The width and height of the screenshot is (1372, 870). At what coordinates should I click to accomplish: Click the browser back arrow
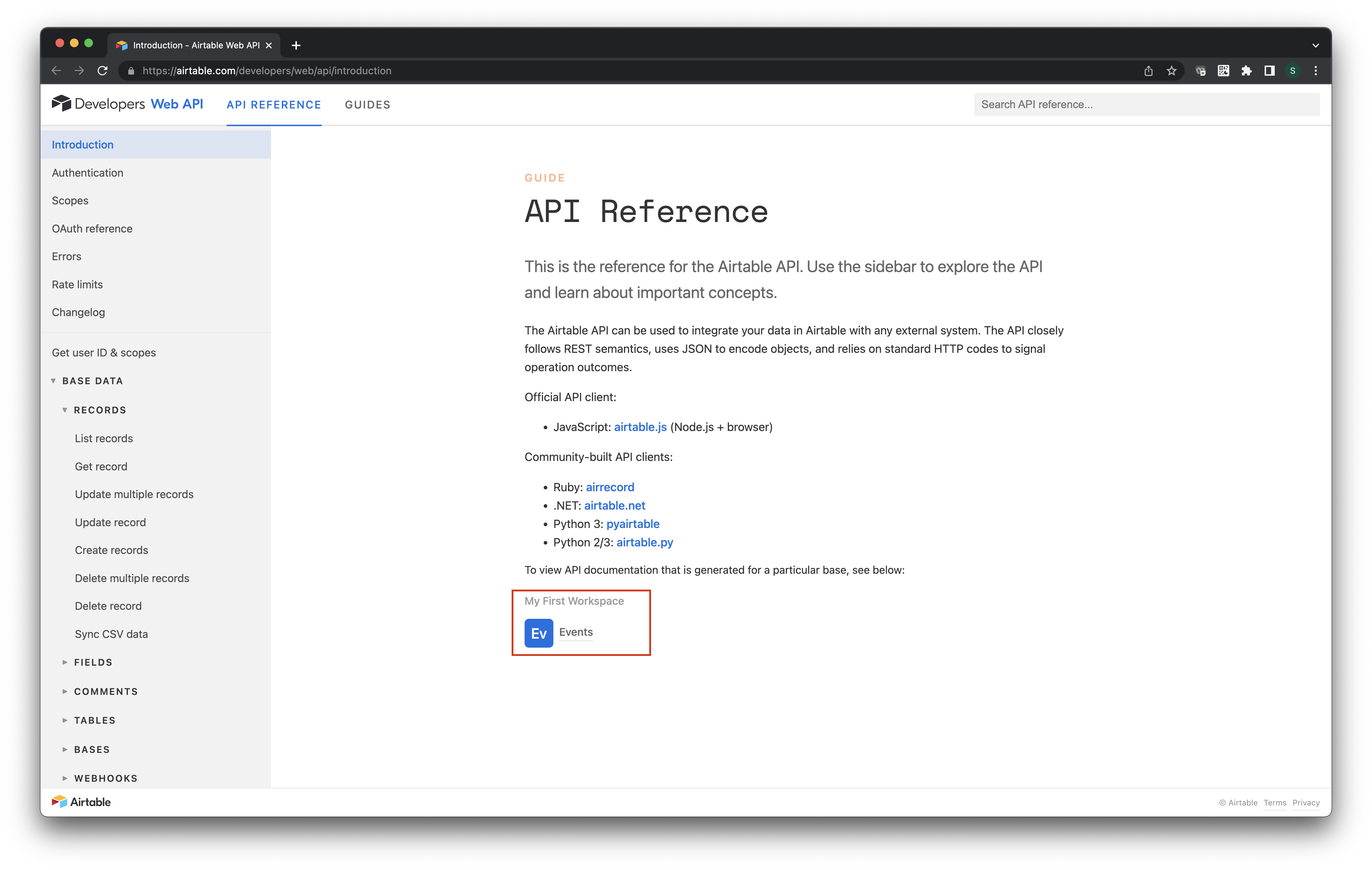pos(56,71)
